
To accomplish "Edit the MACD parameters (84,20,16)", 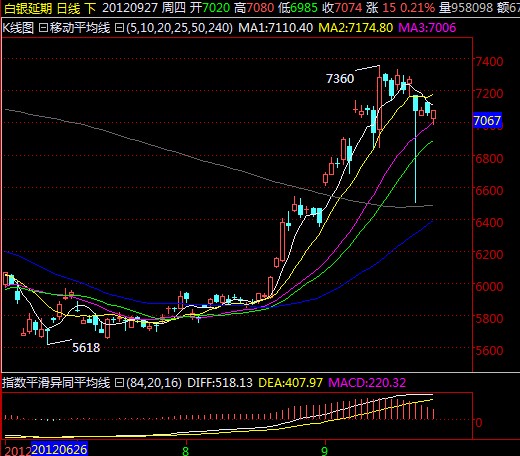I will pyautogui.click(x=154, y=383).
